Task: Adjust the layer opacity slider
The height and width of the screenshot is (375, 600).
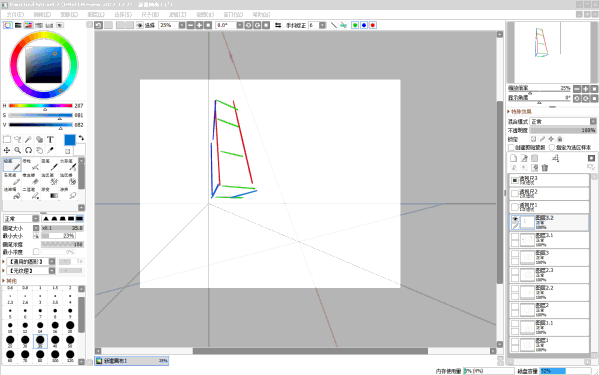Action: click(563, 130)
